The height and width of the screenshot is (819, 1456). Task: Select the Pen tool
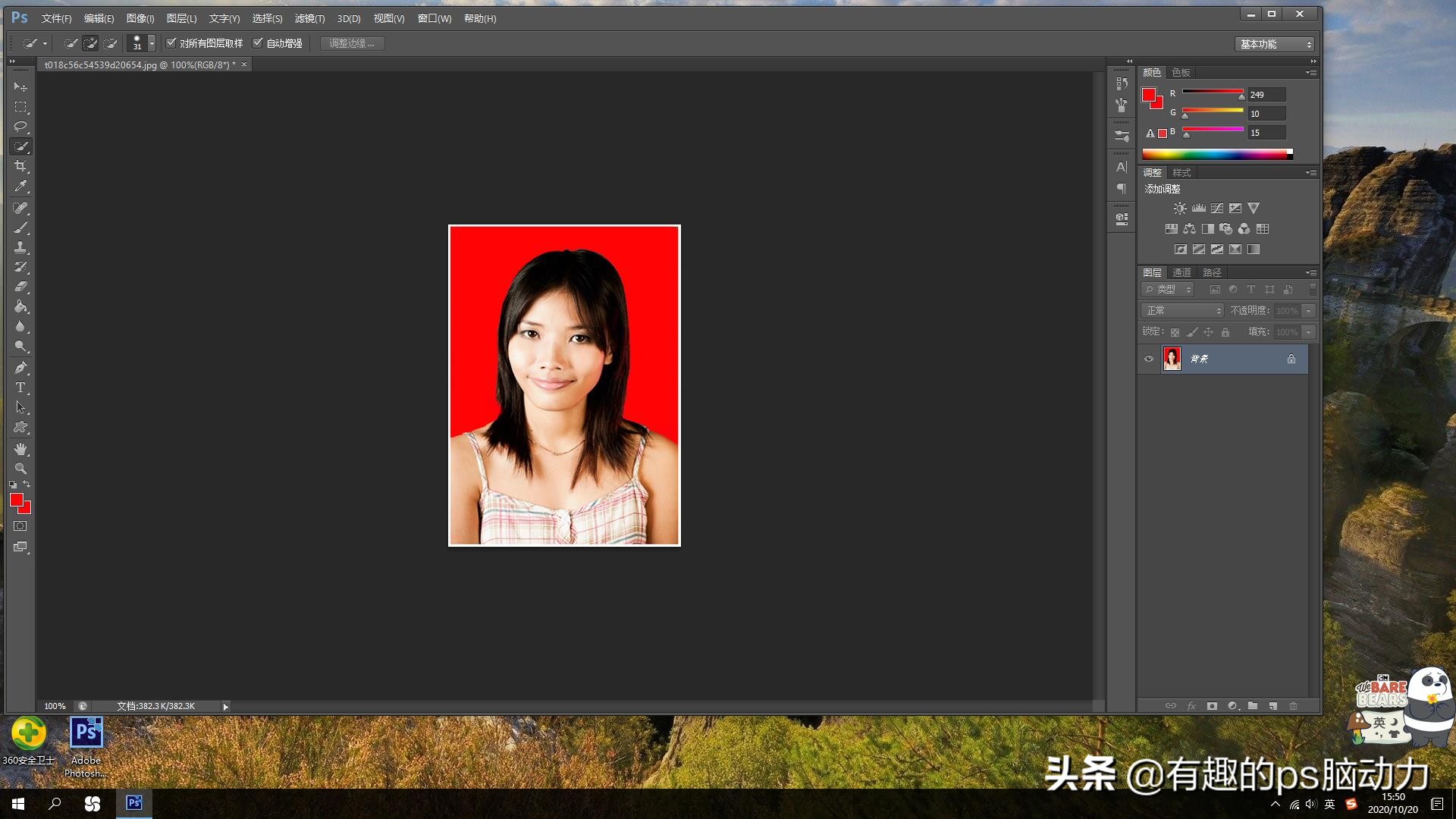click(20, 368)
